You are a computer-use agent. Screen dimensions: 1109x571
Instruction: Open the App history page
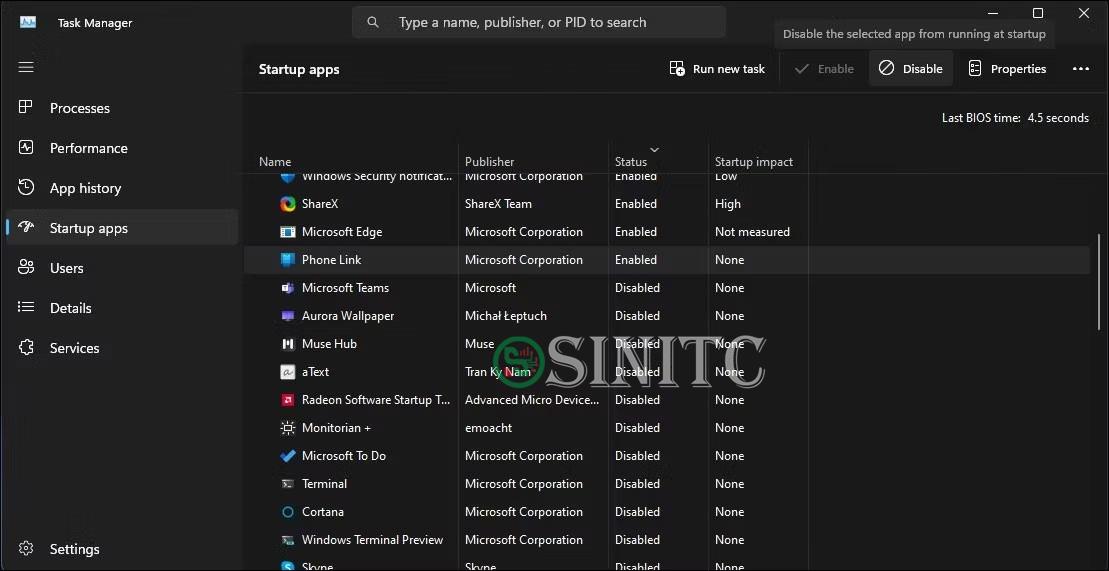click(x=122, y=188)
